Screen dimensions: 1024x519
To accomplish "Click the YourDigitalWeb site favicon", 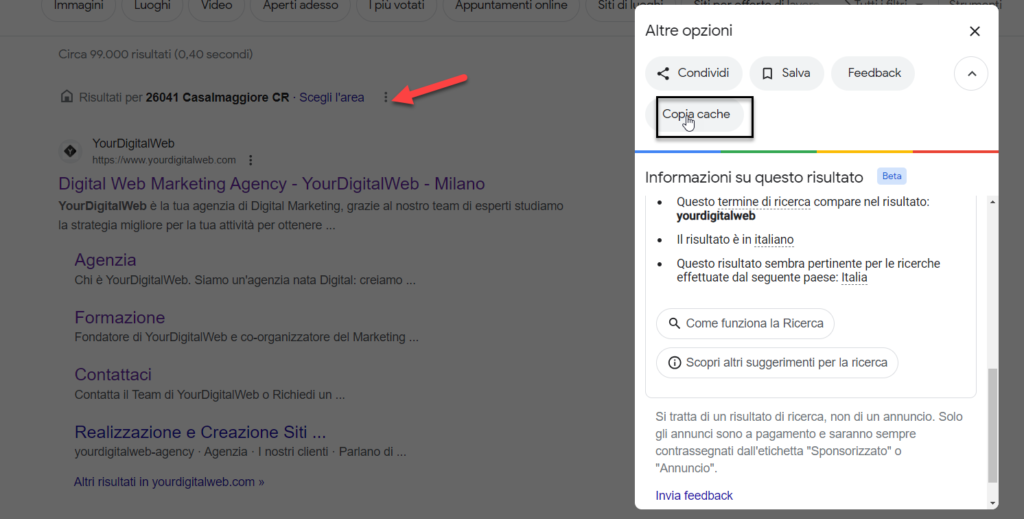I will coord(70,151).
